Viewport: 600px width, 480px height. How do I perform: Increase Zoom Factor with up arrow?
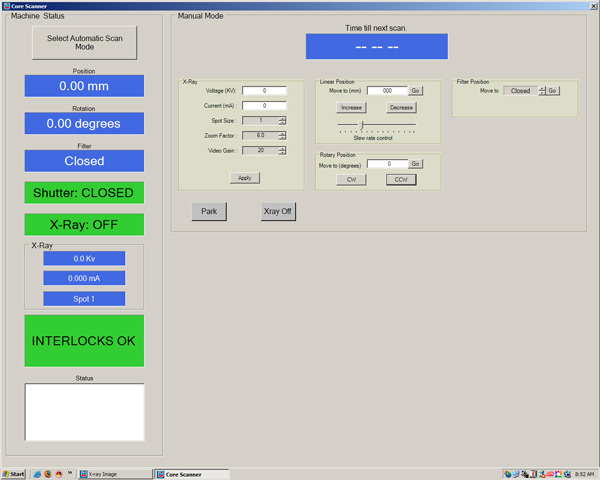282,134
